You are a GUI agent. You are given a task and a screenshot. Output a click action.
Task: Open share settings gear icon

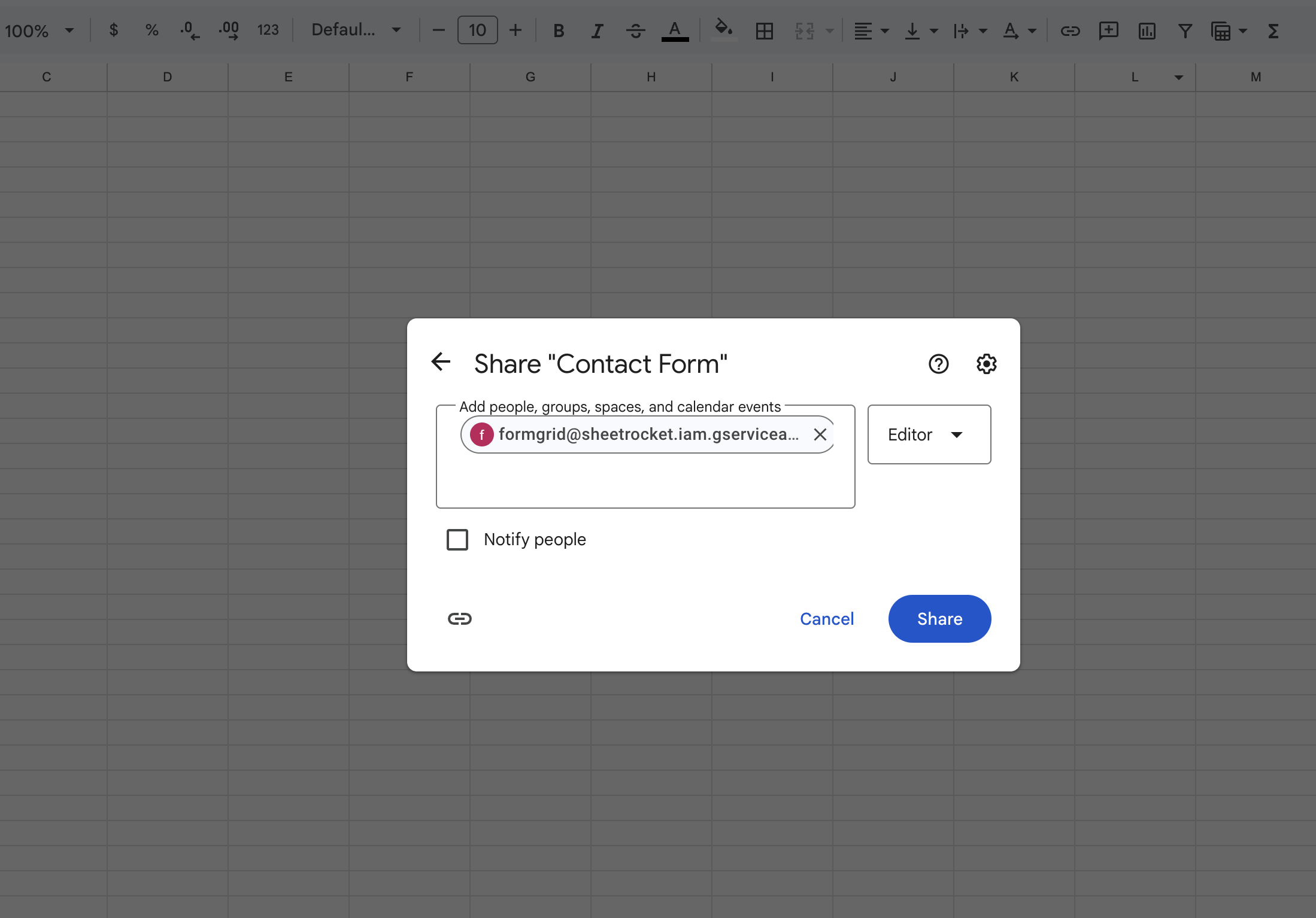tap(986, 363)
